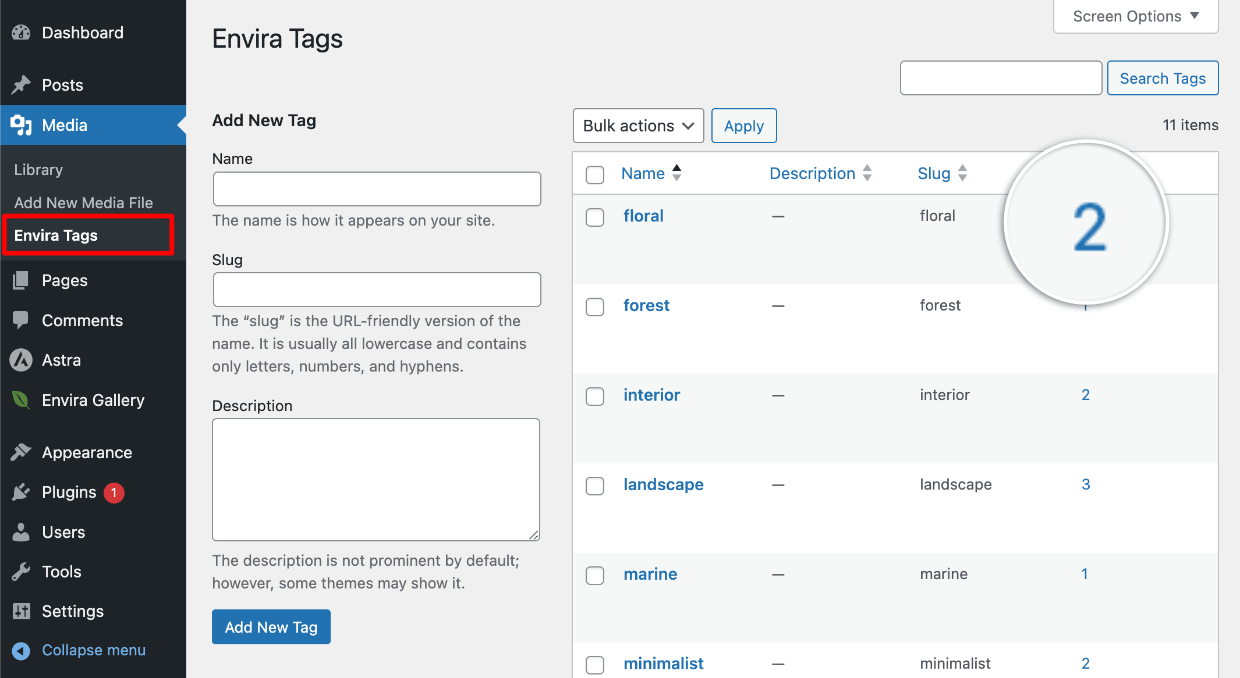Select Envira Tags in Media submenu
This screenshot has height=678, width=1240.
(56, 235)
